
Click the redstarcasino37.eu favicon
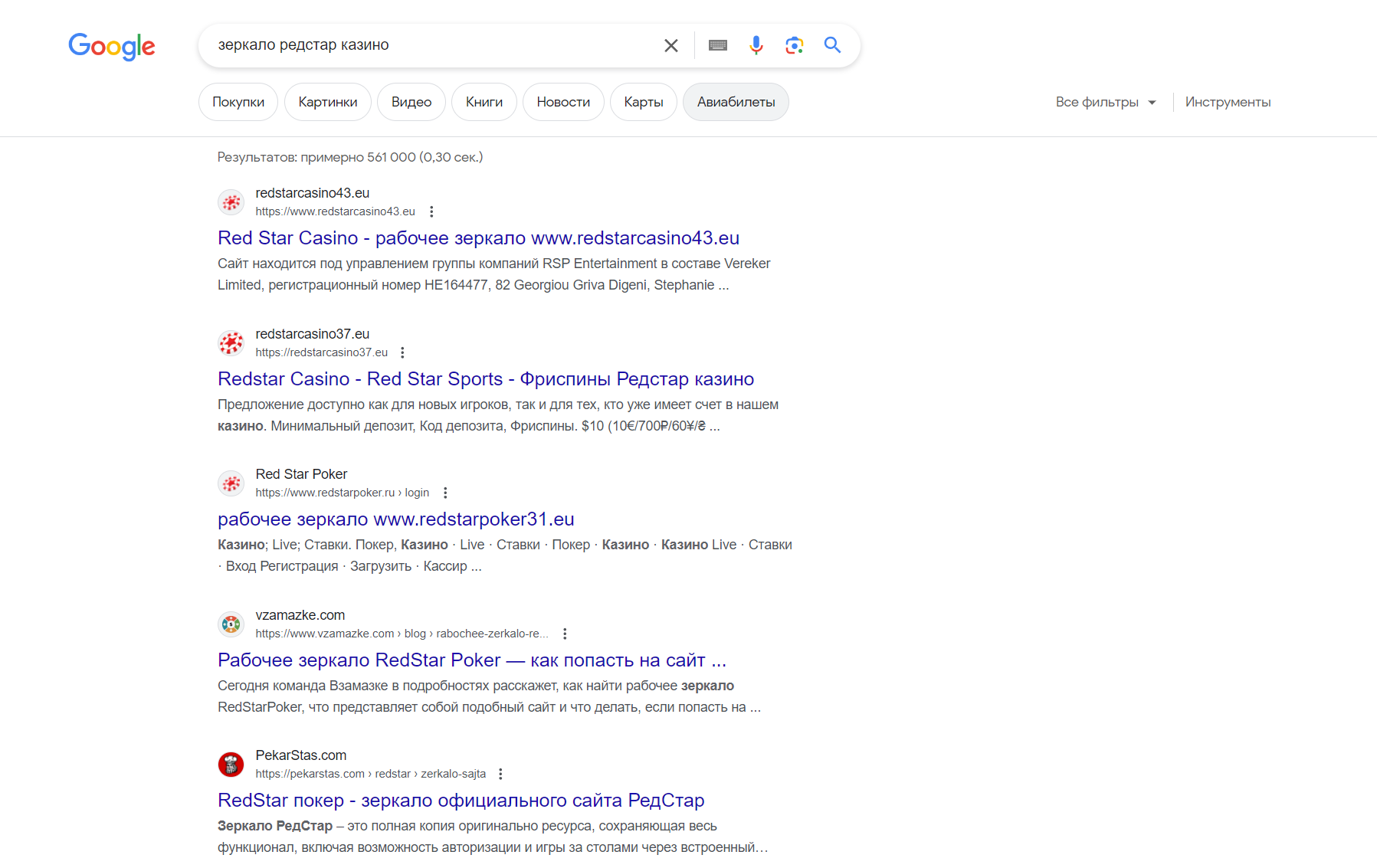pos(231,343)
